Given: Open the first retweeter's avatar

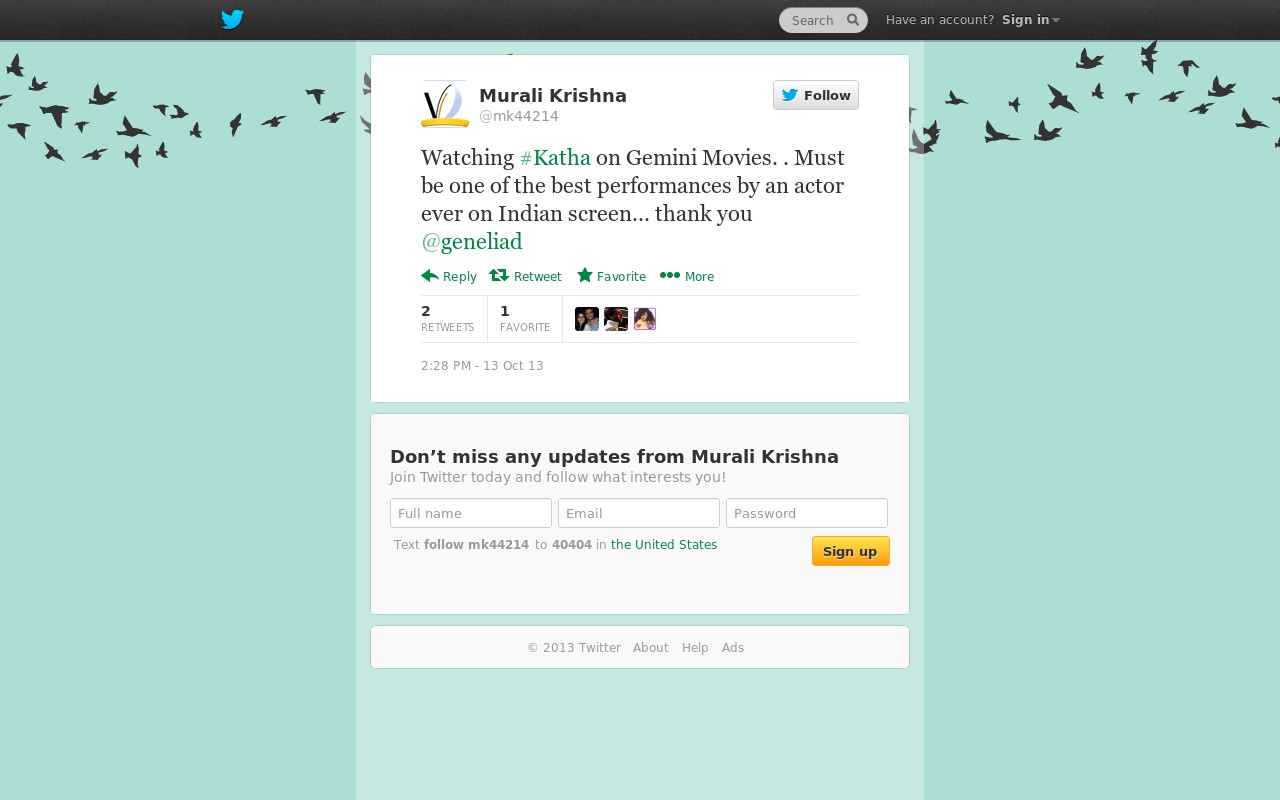Looking at the screenshot, I should coord(587,319).
